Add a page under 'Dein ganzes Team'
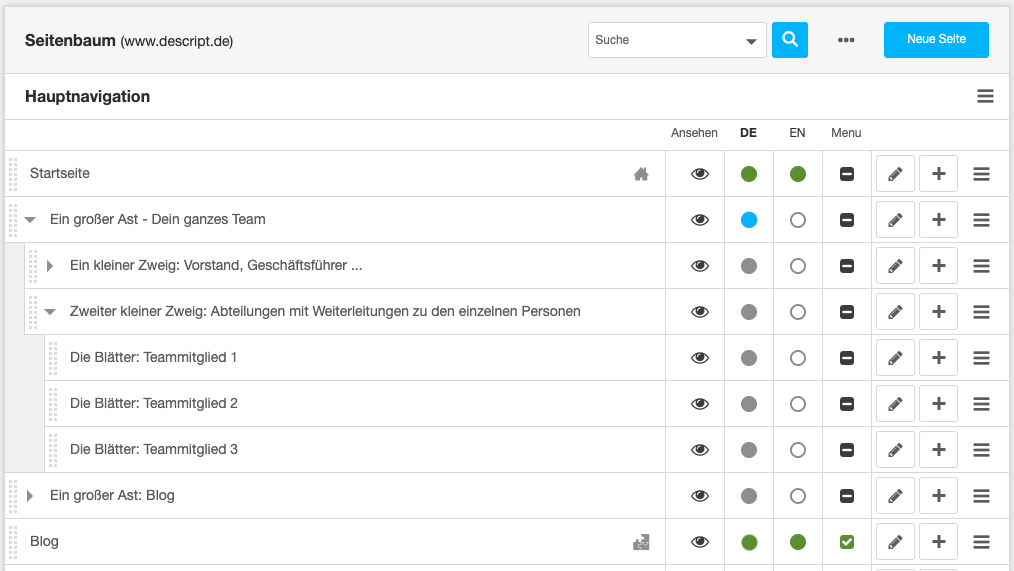The image size is (1014, 571). [938, 220]
